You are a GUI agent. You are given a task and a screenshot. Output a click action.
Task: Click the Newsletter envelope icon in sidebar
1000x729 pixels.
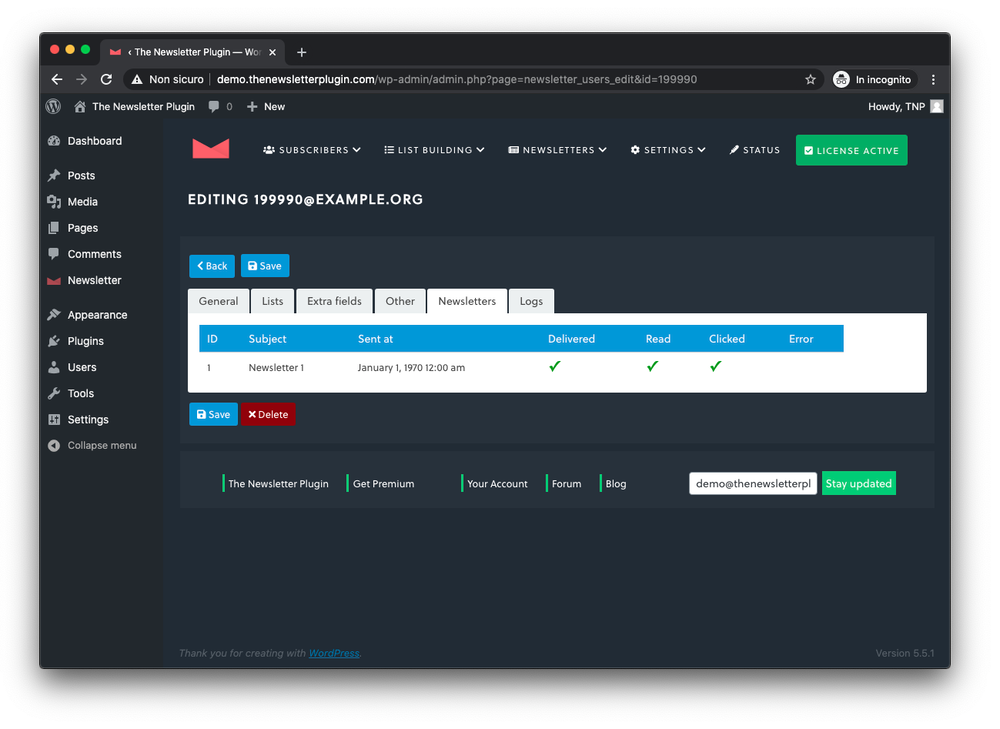click(54, 281)
